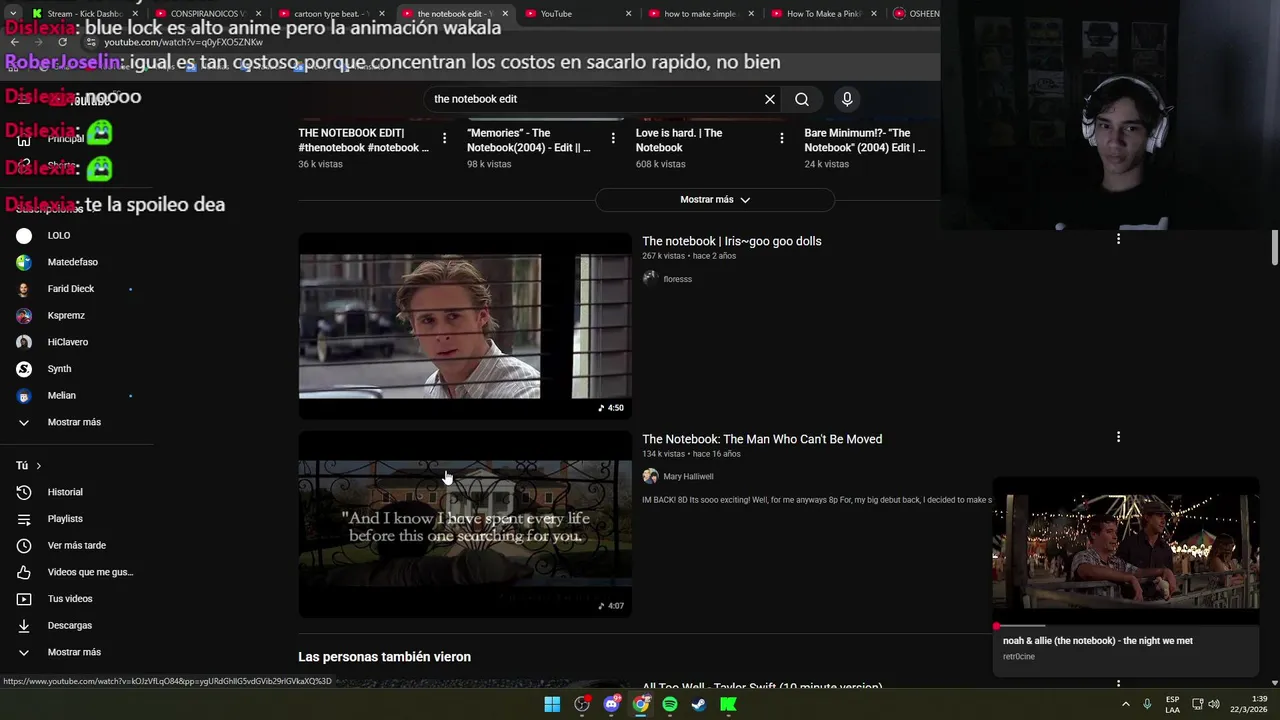Close the notebook edit tab
This screenshot has height=720, width=1280.
505,14
